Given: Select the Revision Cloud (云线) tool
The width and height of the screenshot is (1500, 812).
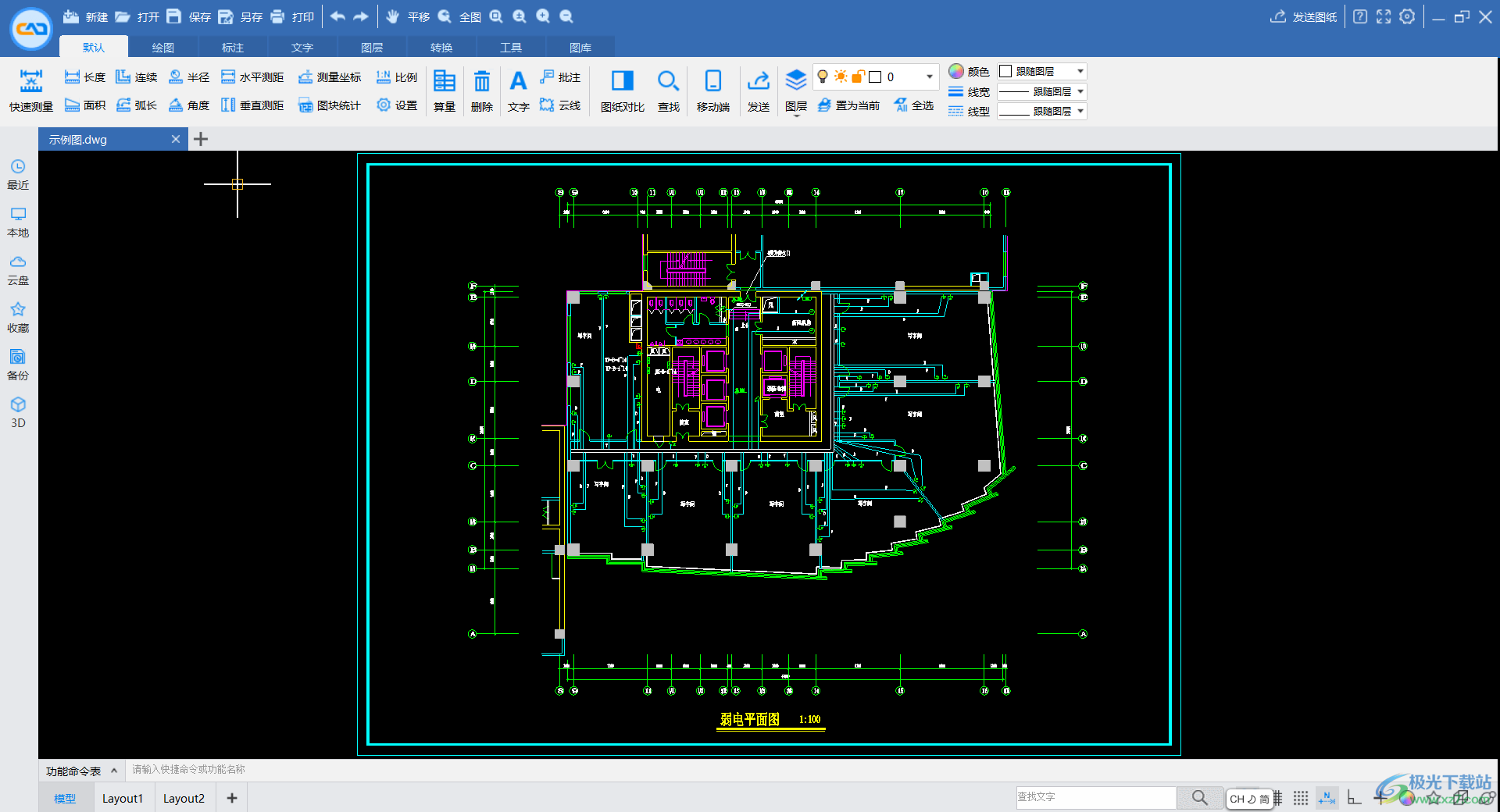Looking at the screenshot, I should point(560,105).
